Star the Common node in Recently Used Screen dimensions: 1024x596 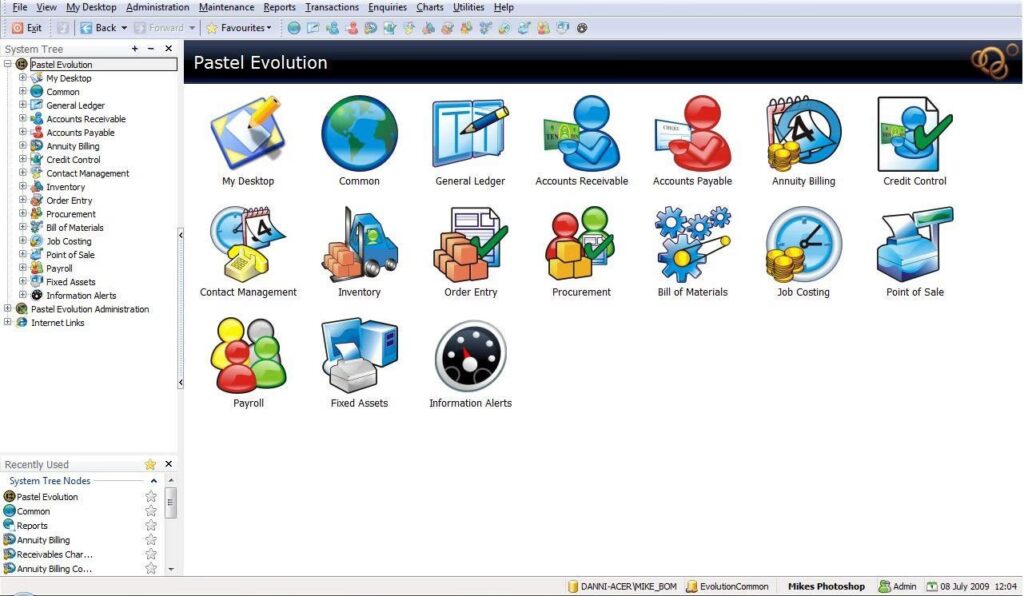151,511
